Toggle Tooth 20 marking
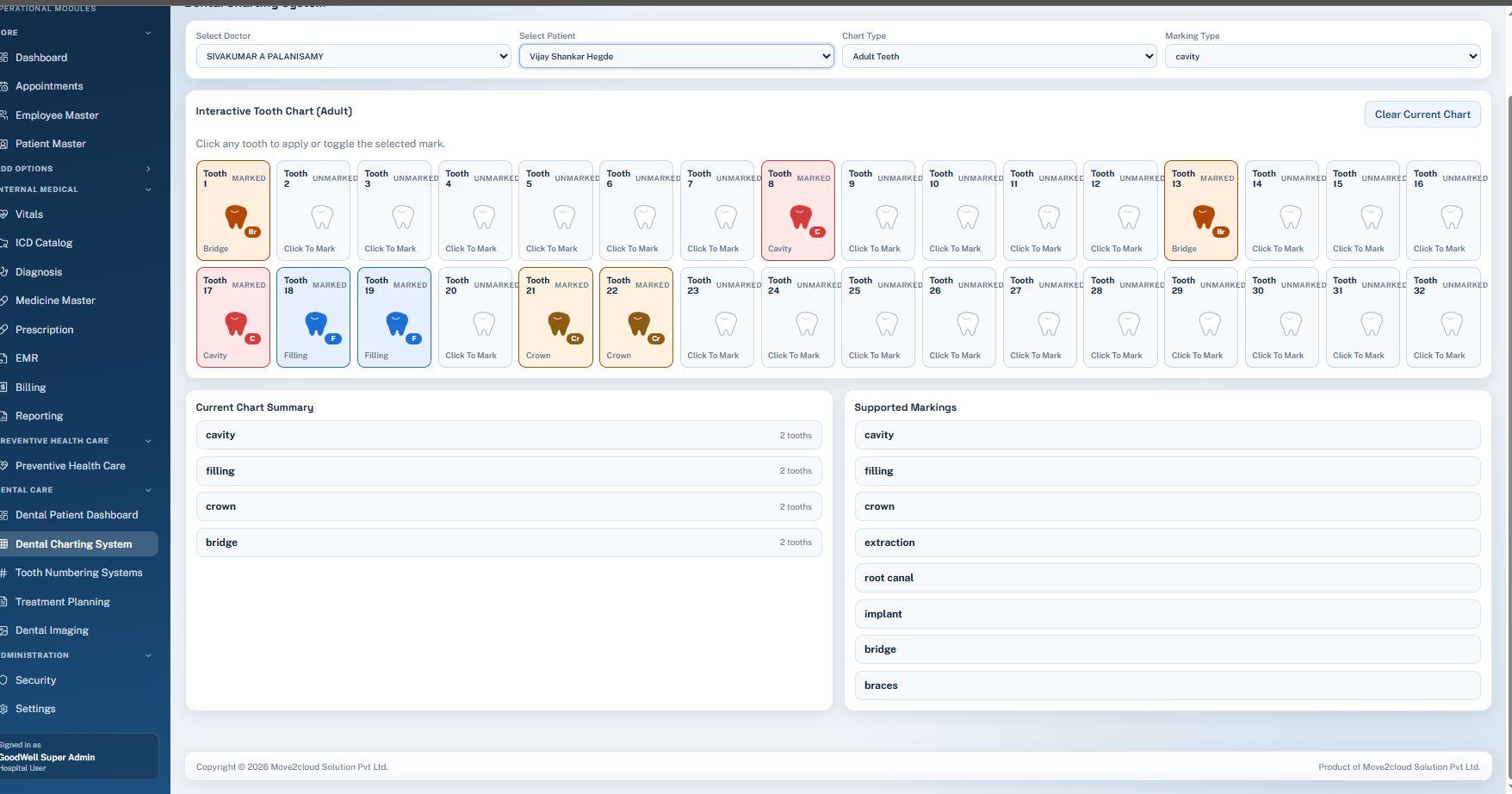Viewport: 1512px width, 794px height. pos(475,317)
